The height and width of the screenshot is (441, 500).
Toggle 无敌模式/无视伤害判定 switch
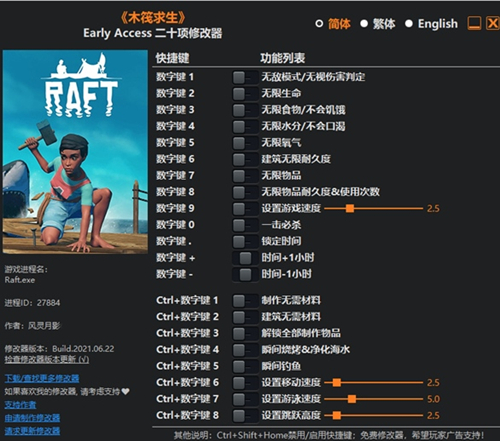[245, 77]
